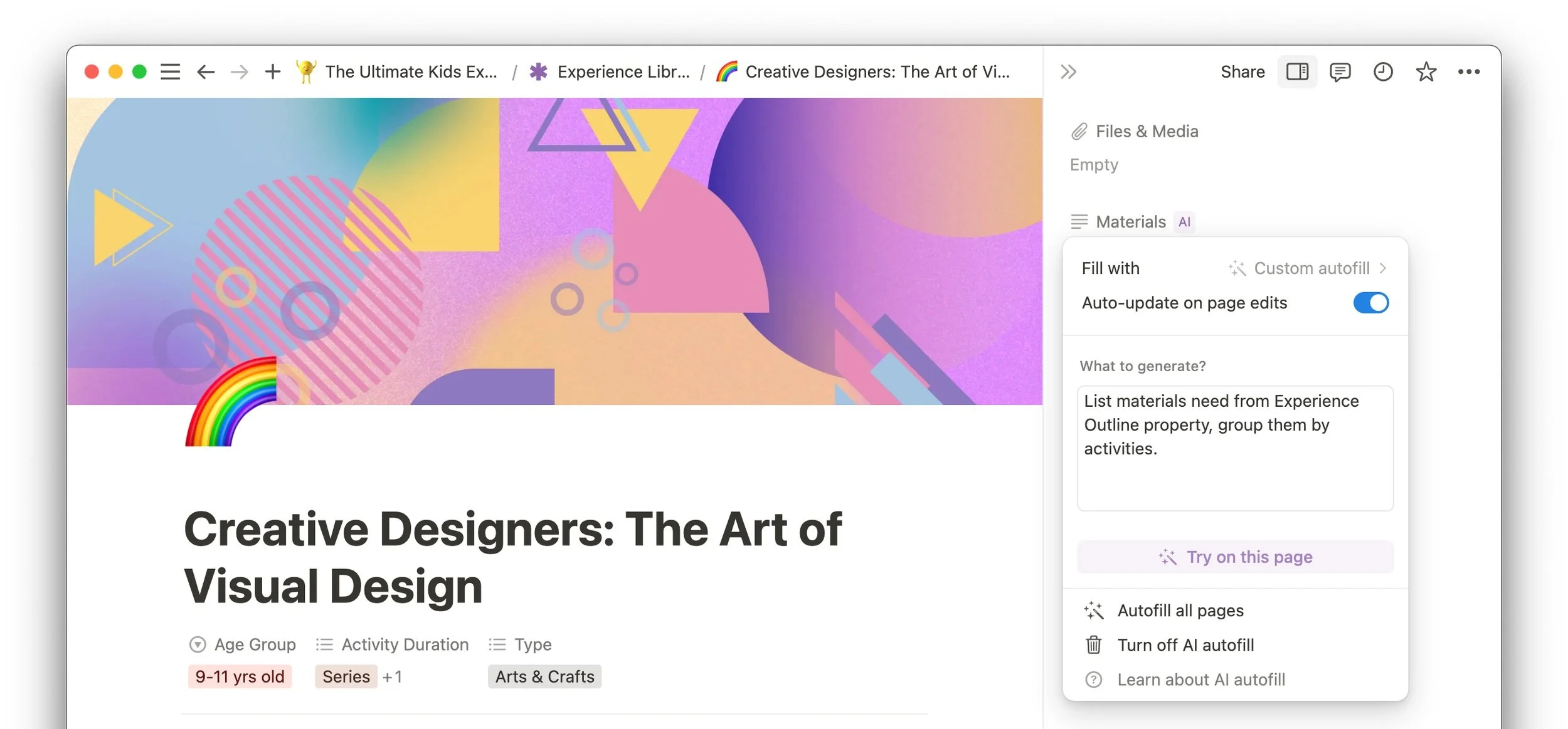Toggle the side peek panel layout icon

pos(1297,72)
